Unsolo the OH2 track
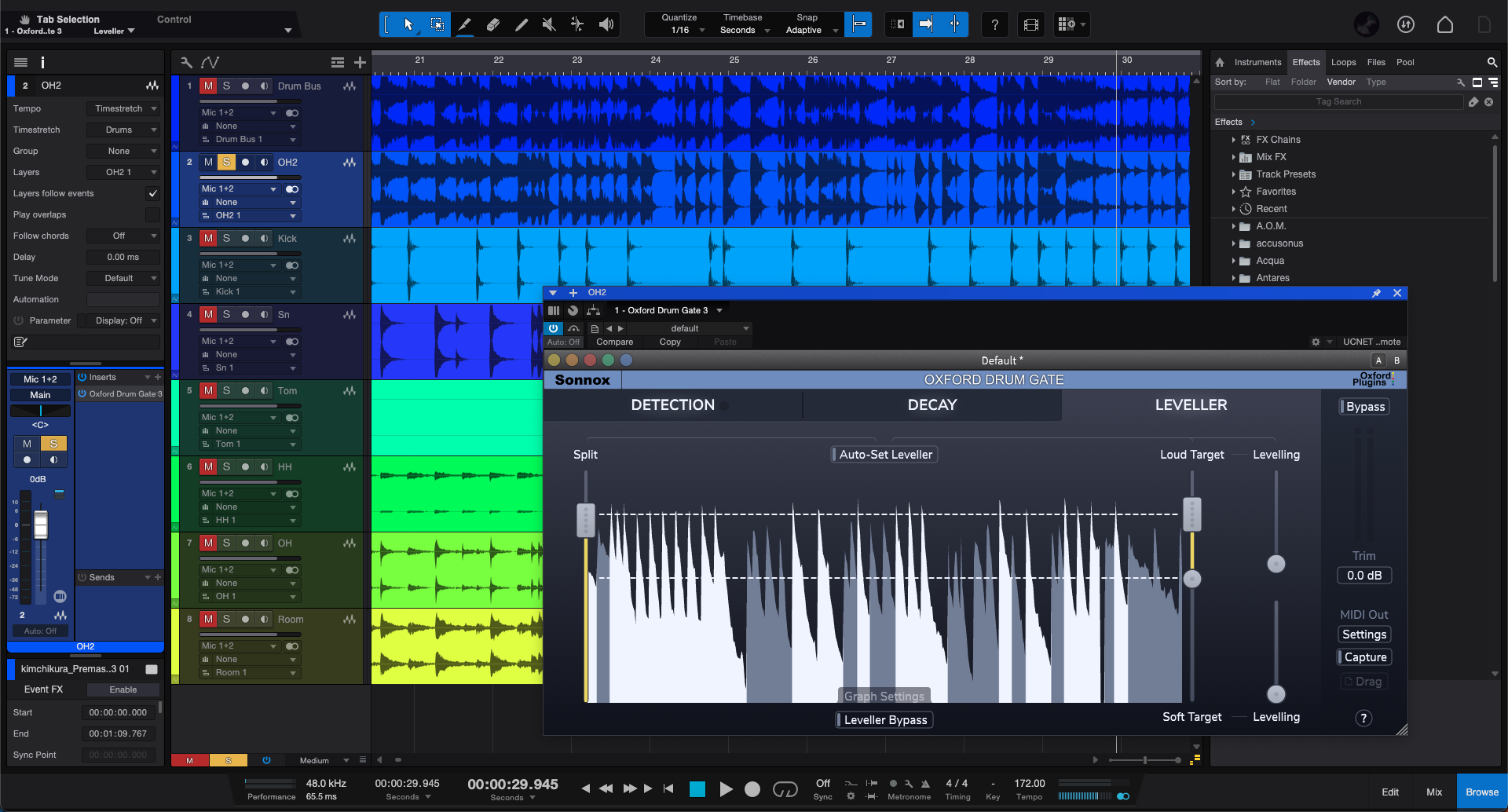 (x=226, y=162)
